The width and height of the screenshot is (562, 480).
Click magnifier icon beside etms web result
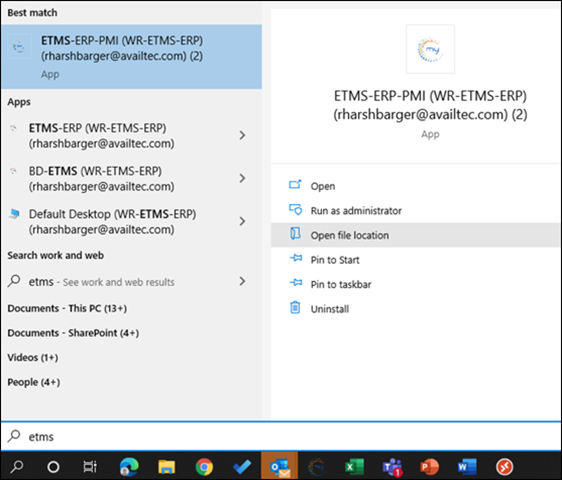(14, 281)
